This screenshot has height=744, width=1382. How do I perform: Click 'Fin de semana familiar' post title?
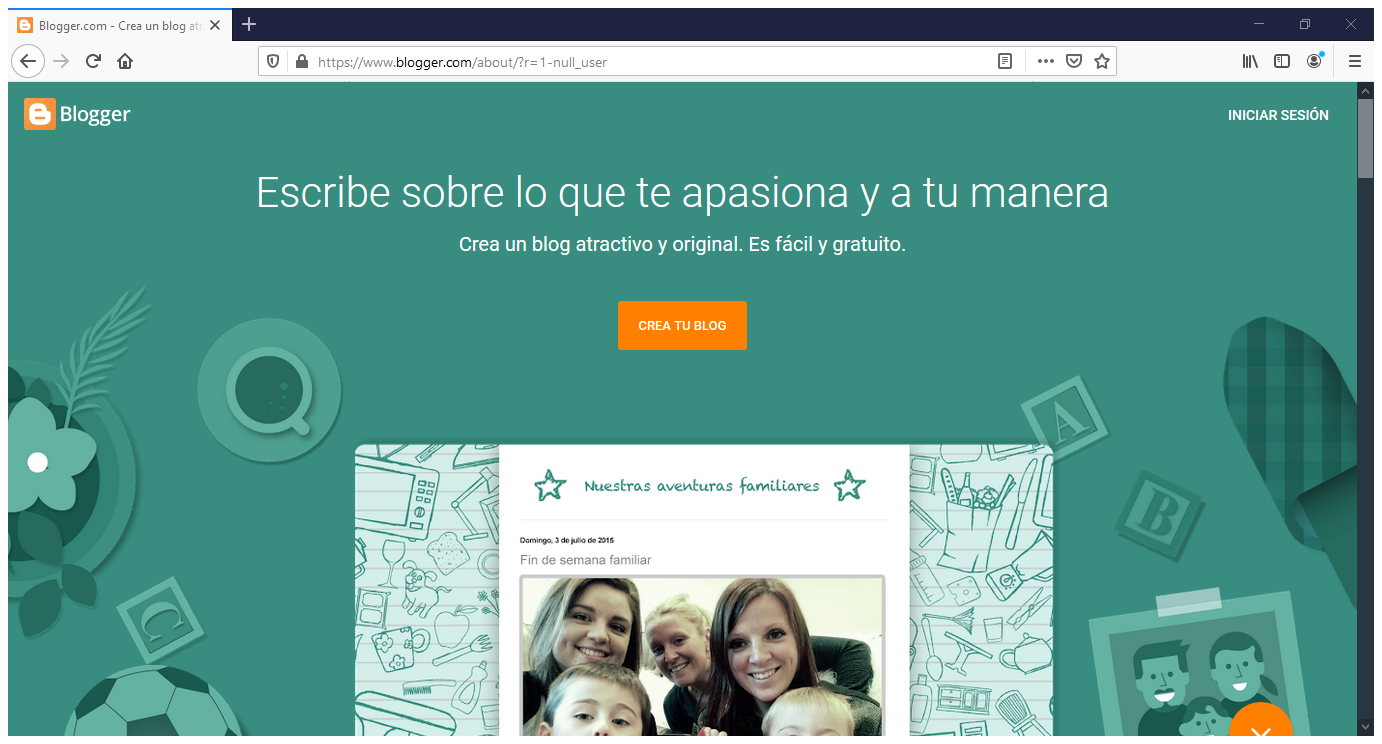pos(585,560)
